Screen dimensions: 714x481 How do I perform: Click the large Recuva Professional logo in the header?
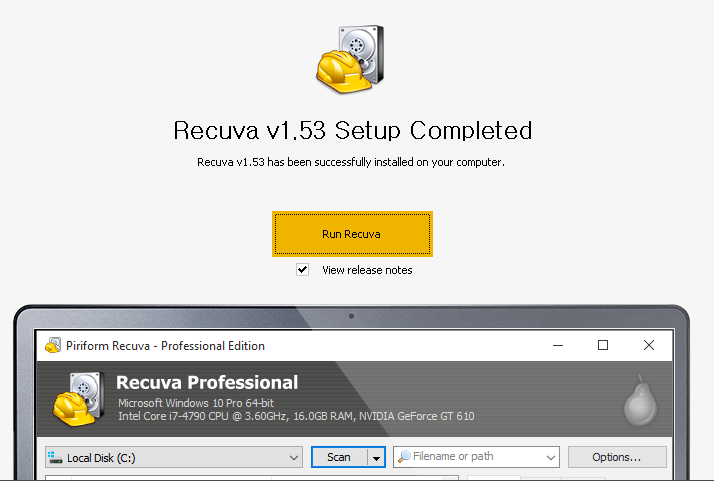pos(78,399)
